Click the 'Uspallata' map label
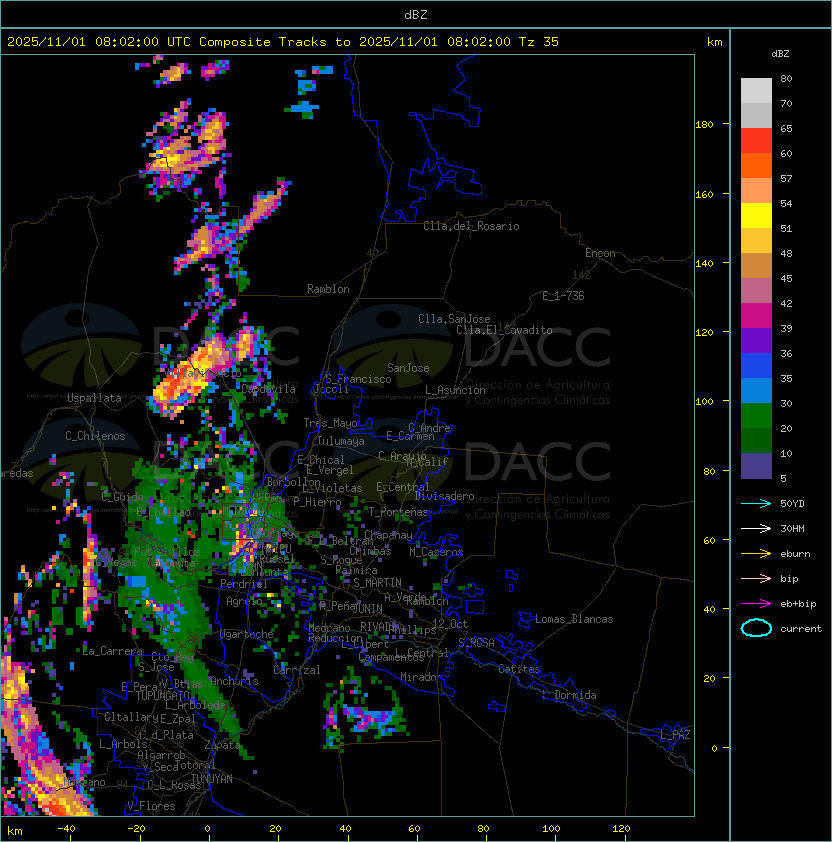 [94, 398]
